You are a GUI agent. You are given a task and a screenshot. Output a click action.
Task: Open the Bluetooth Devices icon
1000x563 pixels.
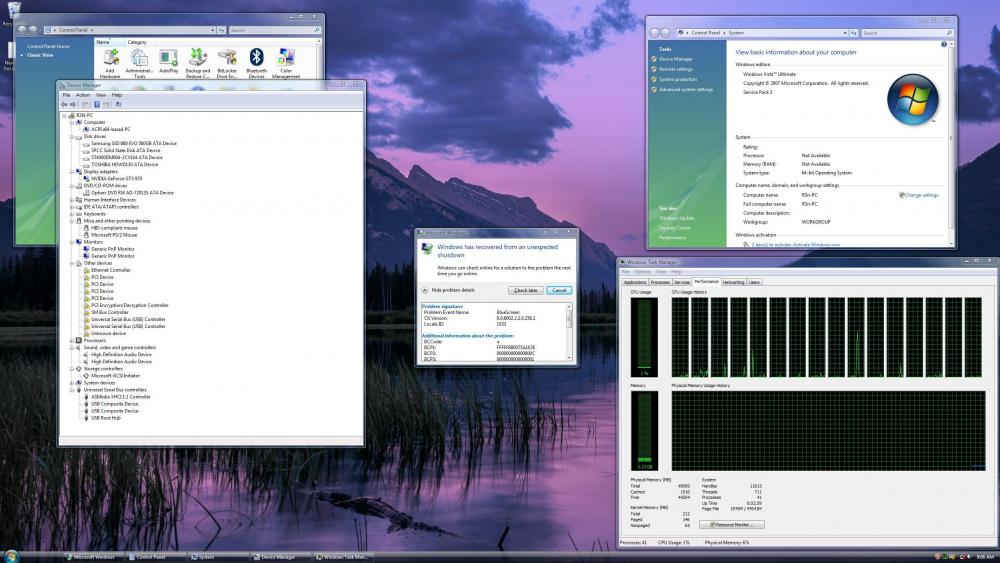point(256,57)
